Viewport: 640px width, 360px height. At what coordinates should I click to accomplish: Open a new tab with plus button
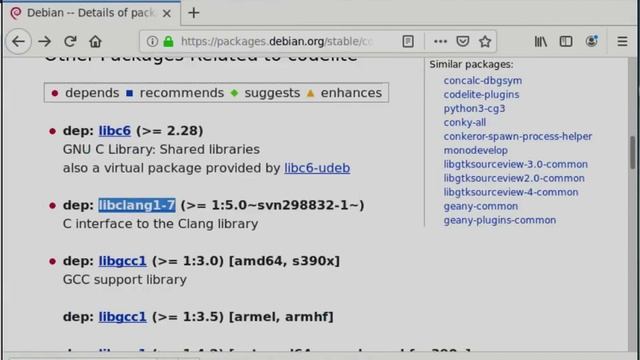(193, 13)
